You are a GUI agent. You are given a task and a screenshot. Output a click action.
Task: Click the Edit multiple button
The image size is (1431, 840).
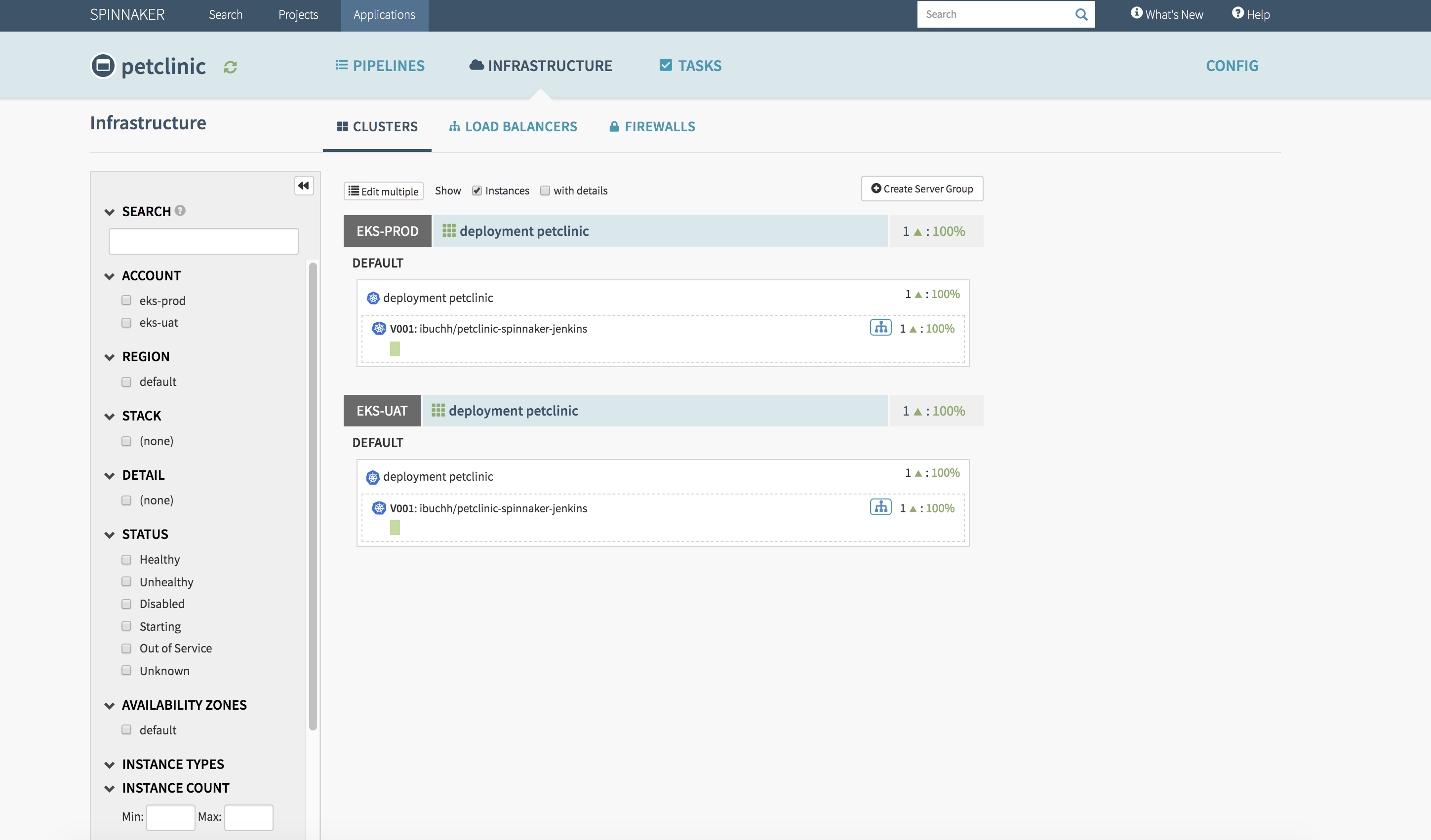[383, 191]
